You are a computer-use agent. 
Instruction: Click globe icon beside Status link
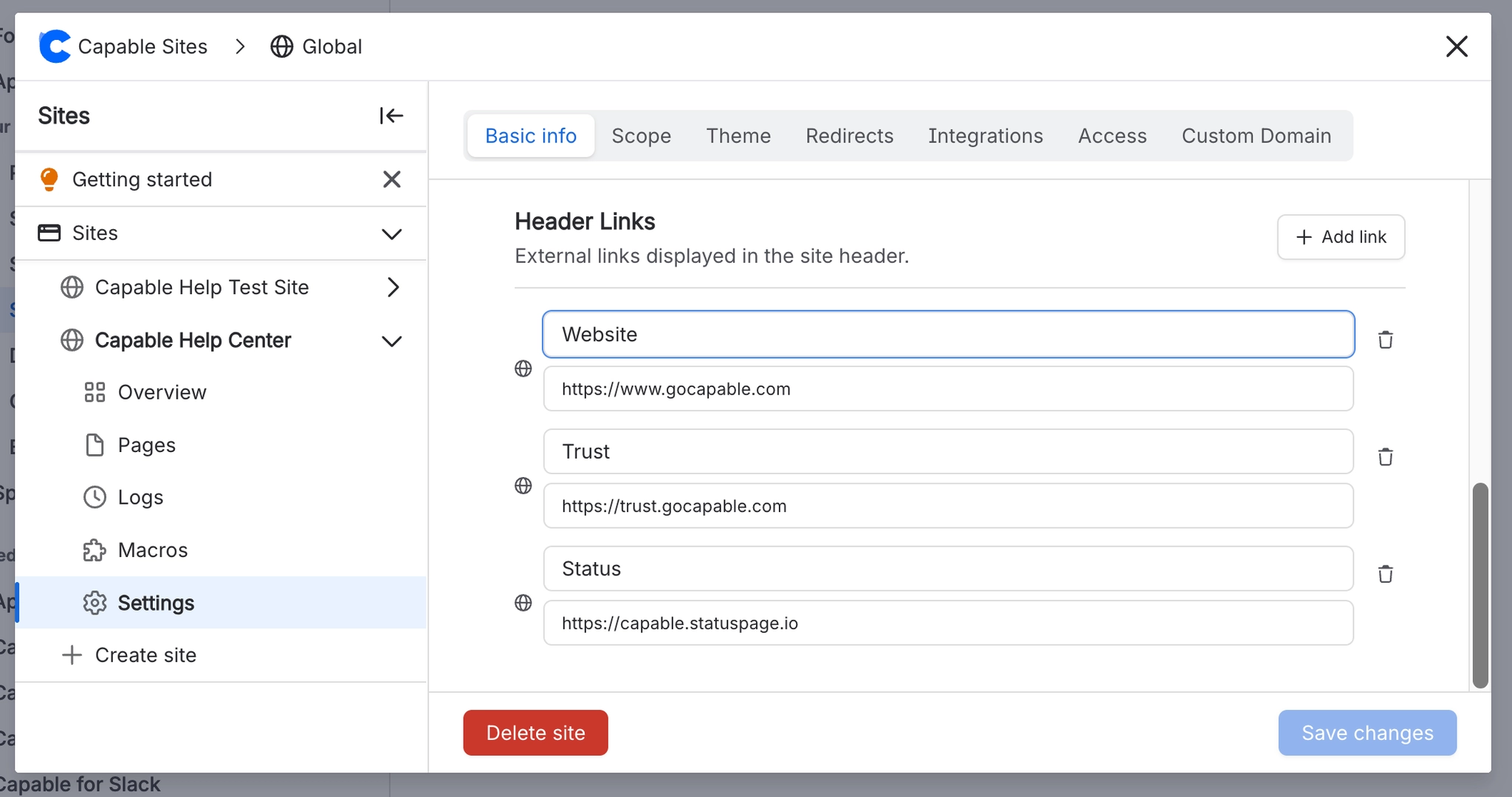(x=523, y=603)
